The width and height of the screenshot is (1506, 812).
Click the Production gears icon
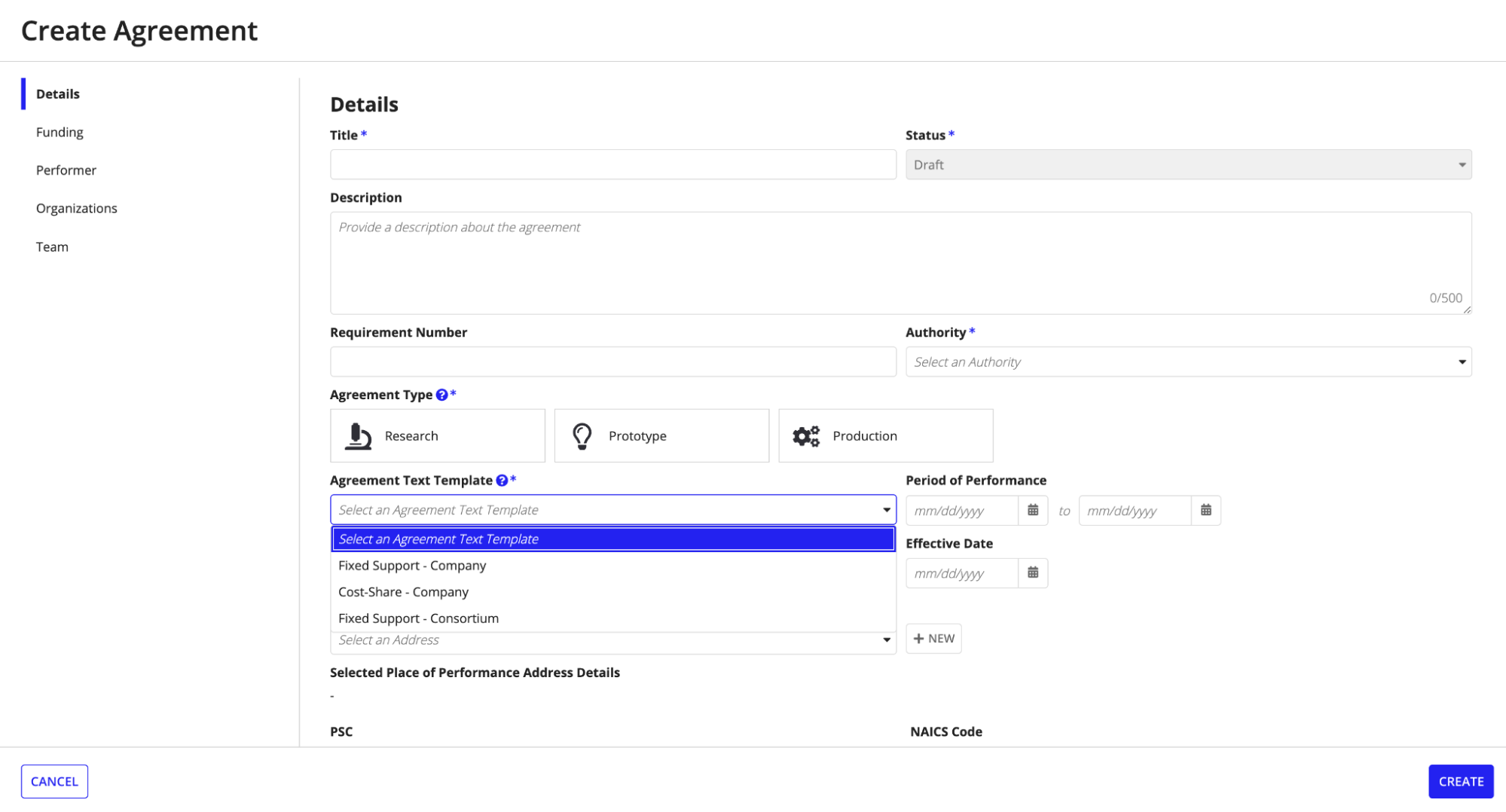tap(806, 436)
